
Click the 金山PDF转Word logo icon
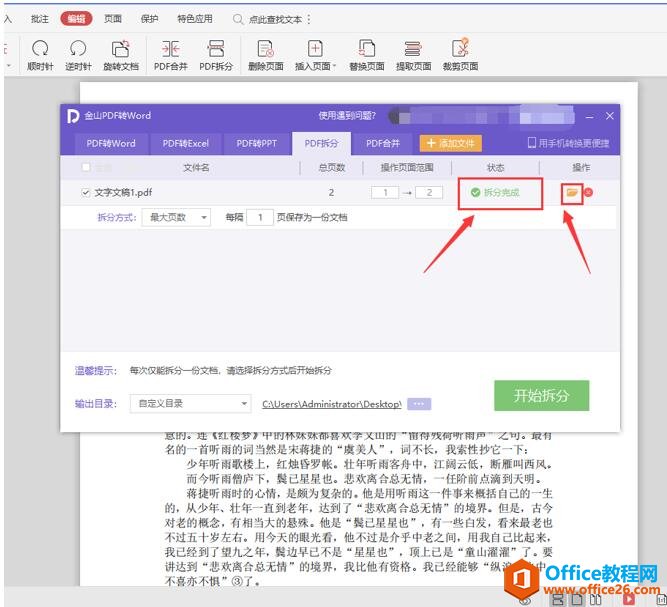[73, 116]
